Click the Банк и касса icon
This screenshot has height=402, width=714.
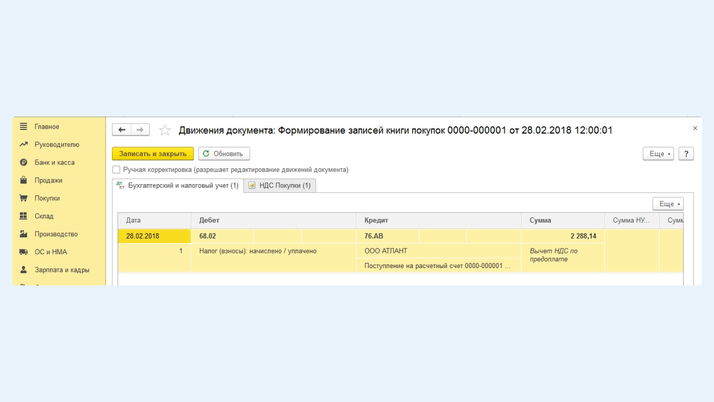pyautogui.click(x=23, y=163)
